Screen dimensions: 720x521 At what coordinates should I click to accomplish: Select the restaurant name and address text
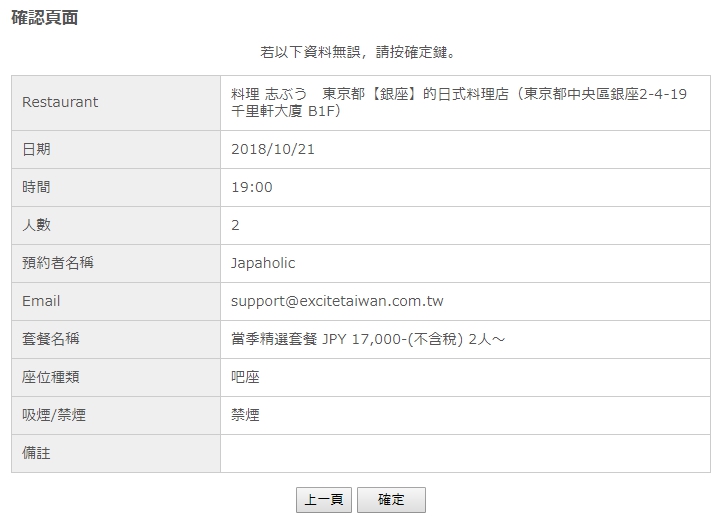459,102
